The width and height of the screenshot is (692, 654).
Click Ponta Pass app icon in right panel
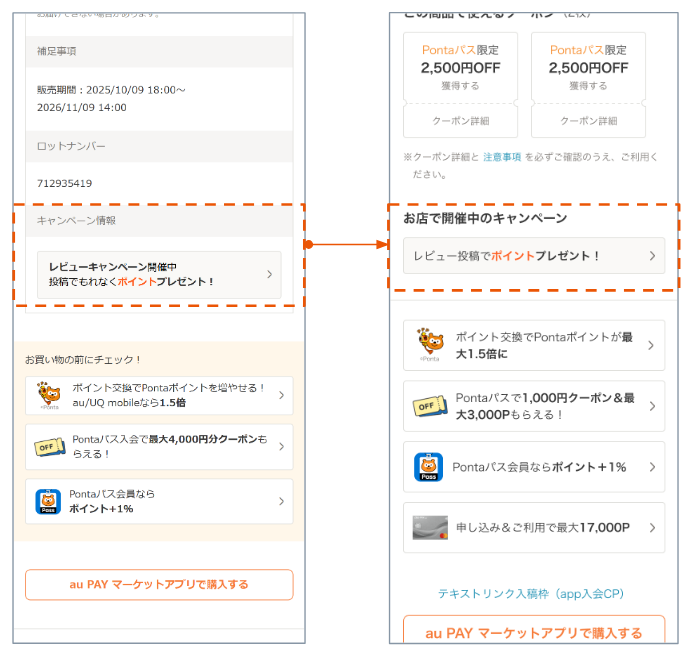[x=429, y=467]
